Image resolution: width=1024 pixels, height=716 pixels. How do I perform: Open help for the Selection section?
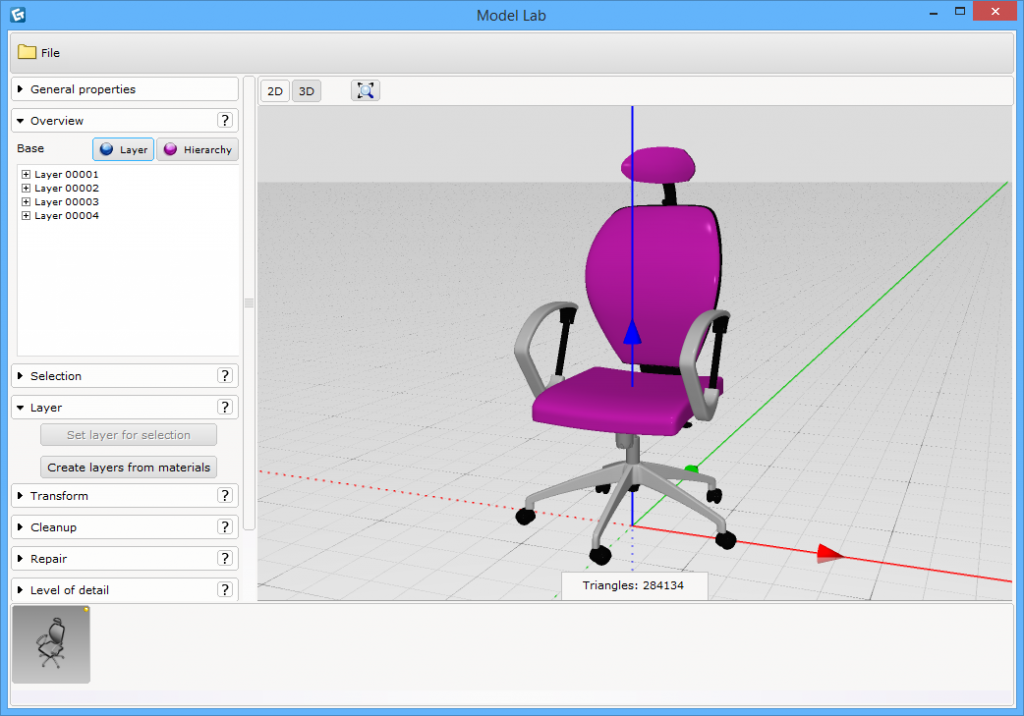tap(225, 376)
